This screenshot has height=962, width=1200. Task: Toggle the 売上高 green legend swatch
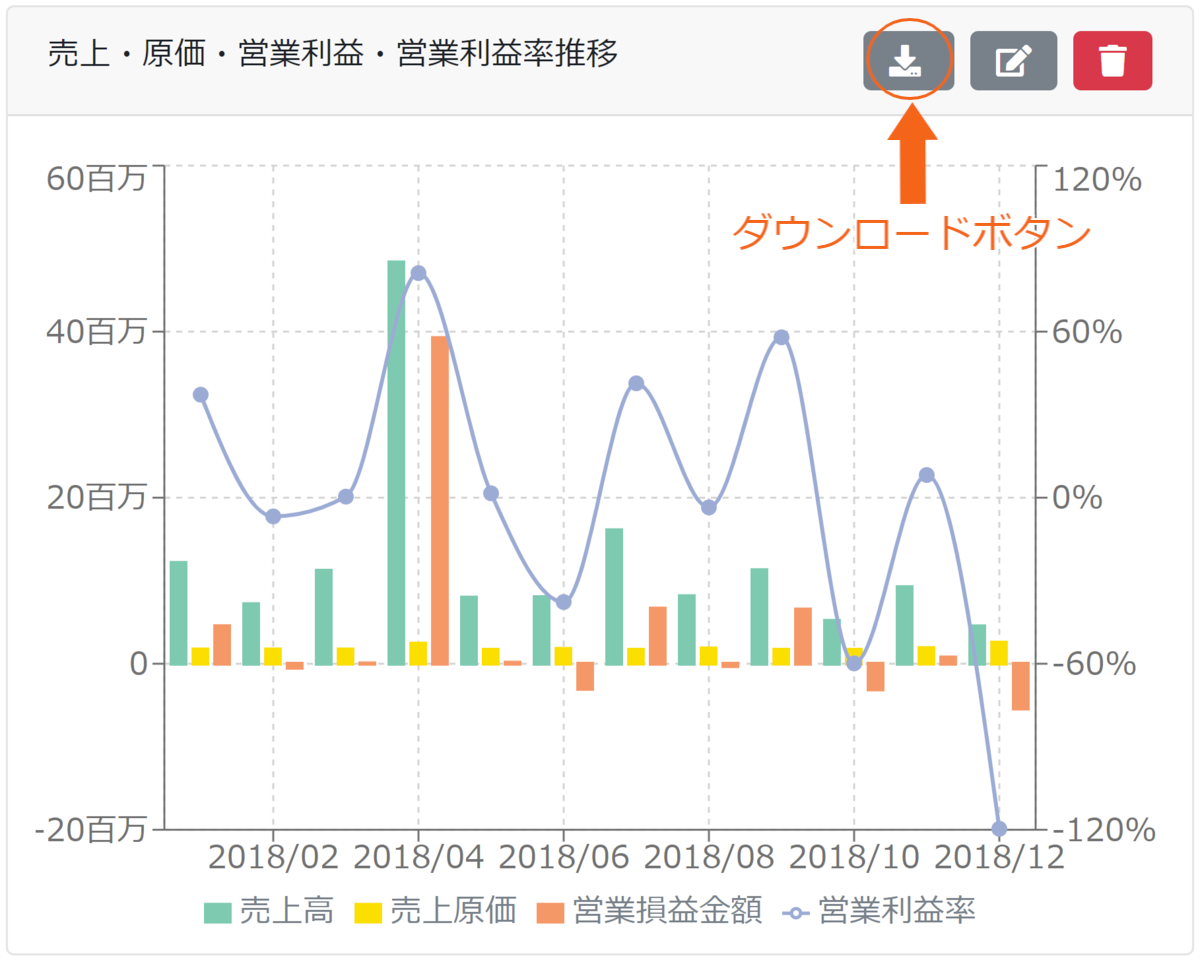coord(218,912)
